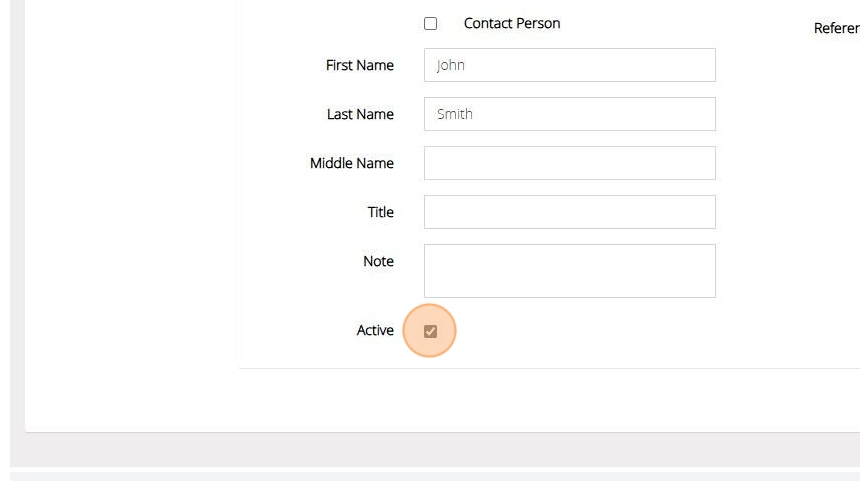The width and height of the screenshot is (860, 481).
Task: Click the partially visible Reference label
Action: pos(836,29)
